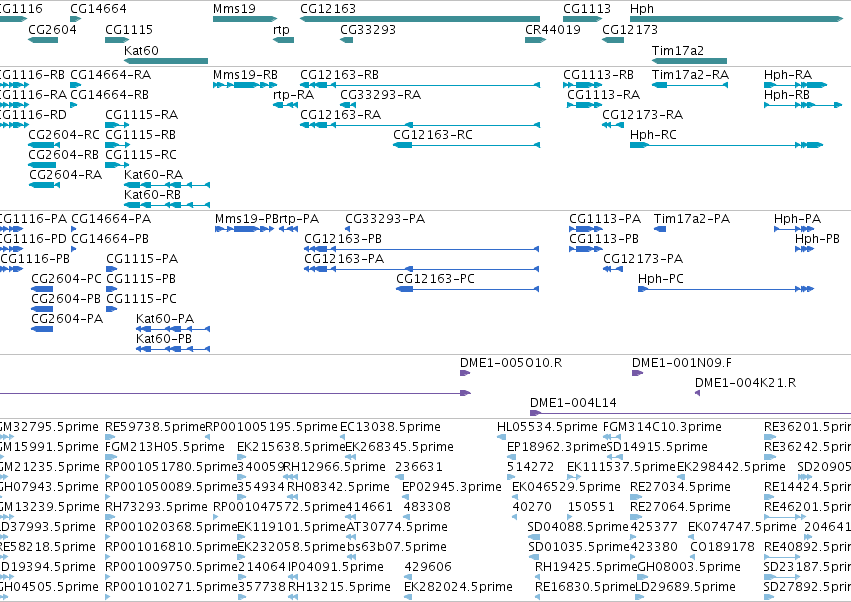Click the rtp gene label
The width and height of the screenshot is (851, 602).
pos(281,29)
